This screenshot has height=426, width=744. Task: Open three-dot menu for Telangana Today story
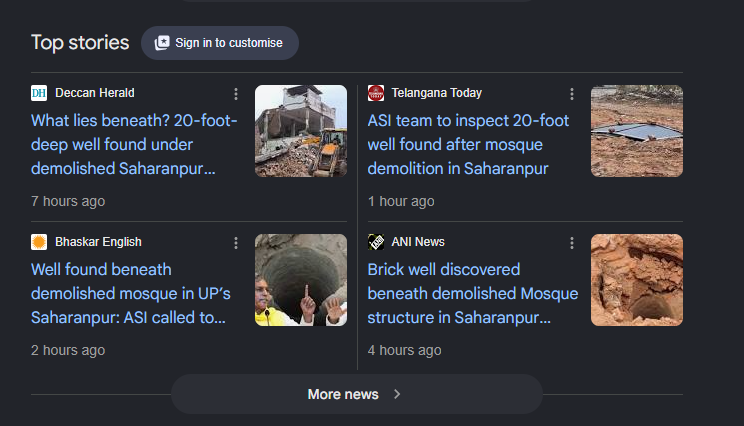(572, 94)
